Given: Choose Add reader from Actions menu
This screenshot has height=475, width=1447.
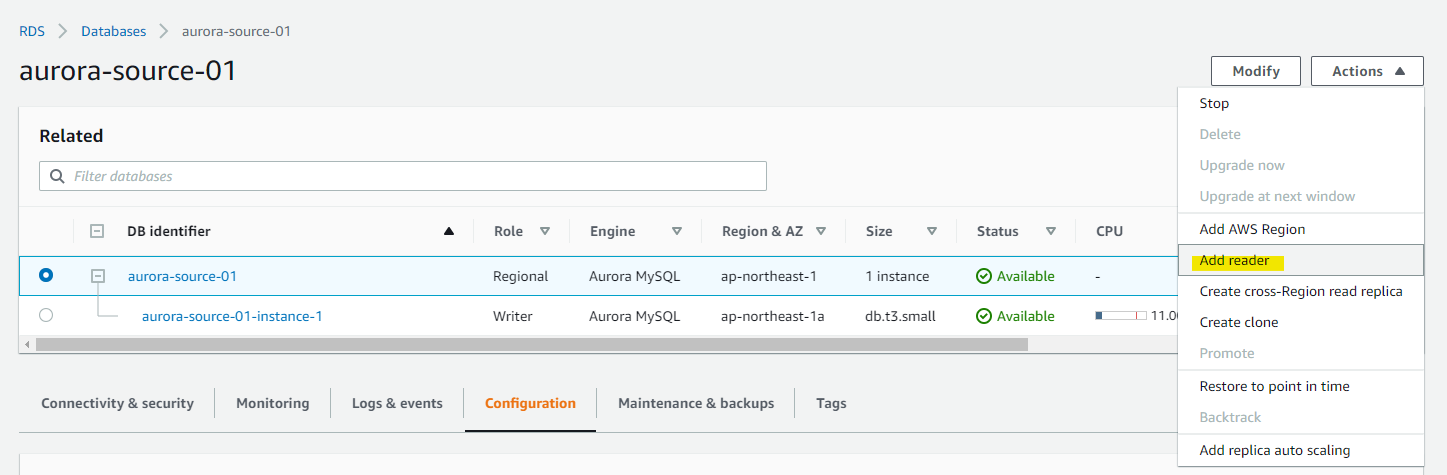Looking at the screenshot, I should (x=1234, y=260).
